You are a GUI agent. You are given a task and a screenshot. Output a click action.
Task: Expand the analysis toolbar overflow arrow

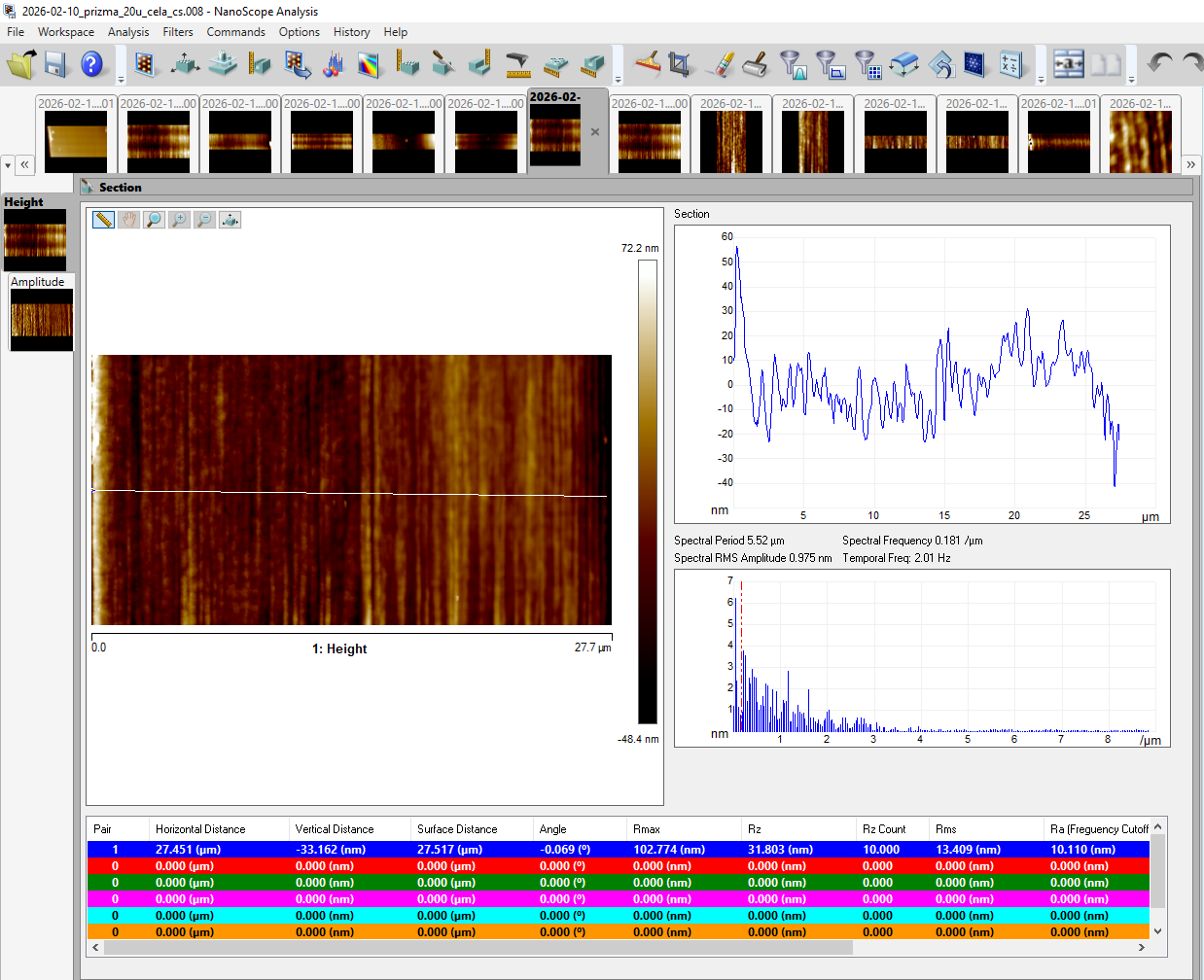click(x=618, y=79)
